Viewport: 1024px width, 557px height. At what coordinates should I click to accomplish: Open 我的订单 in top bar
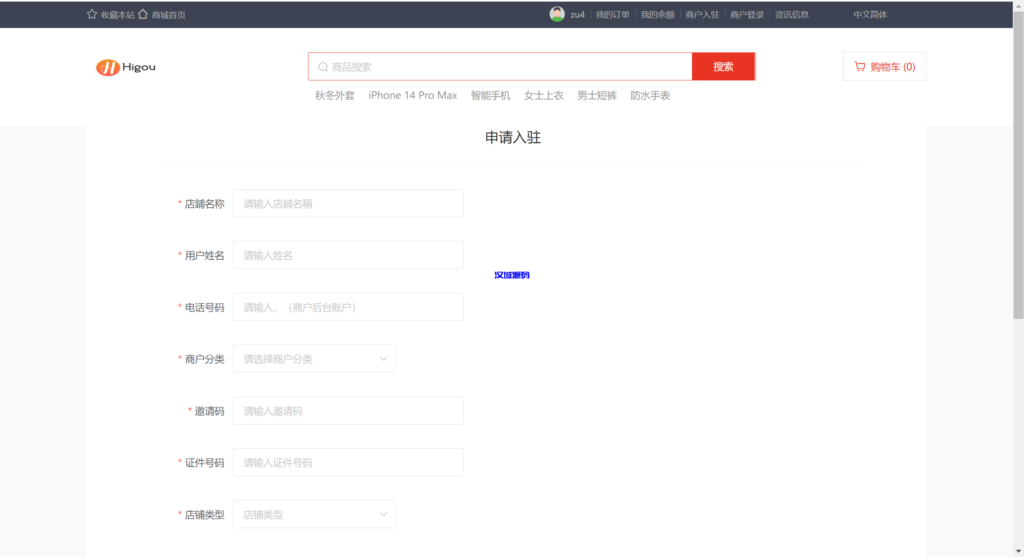(613, 14)
